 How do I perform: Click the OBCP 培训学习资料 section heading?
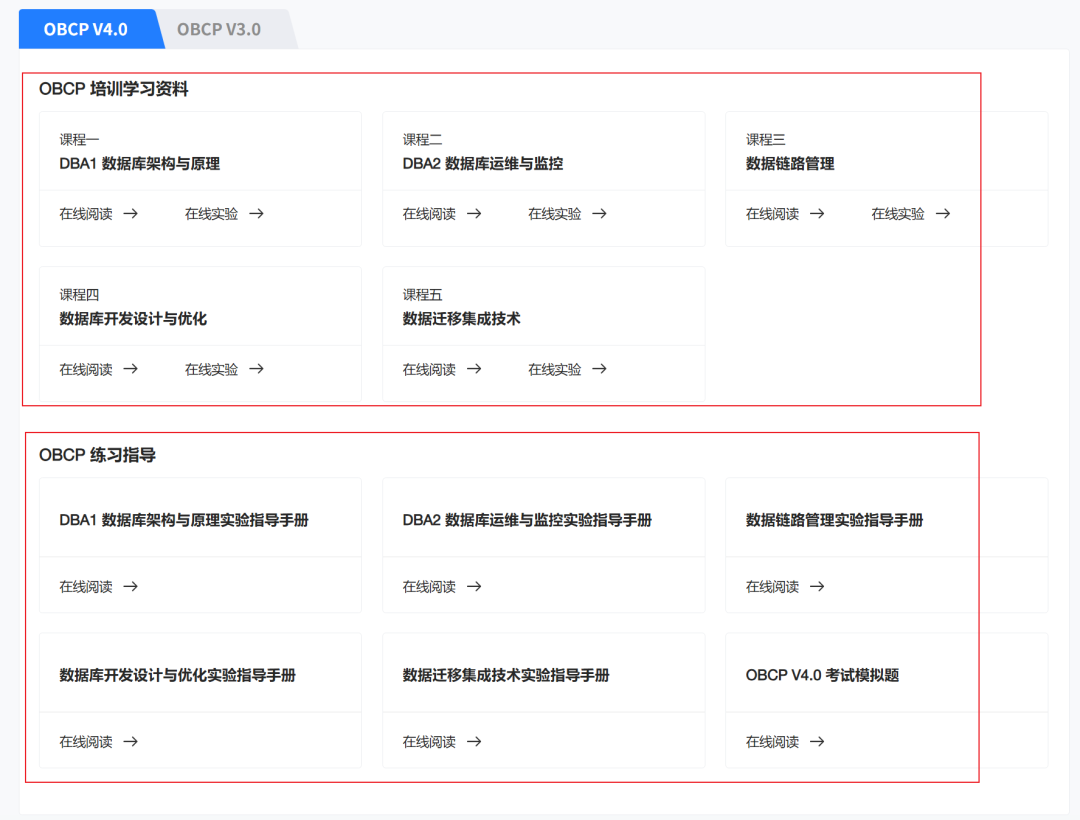click(x=114, y=90)
